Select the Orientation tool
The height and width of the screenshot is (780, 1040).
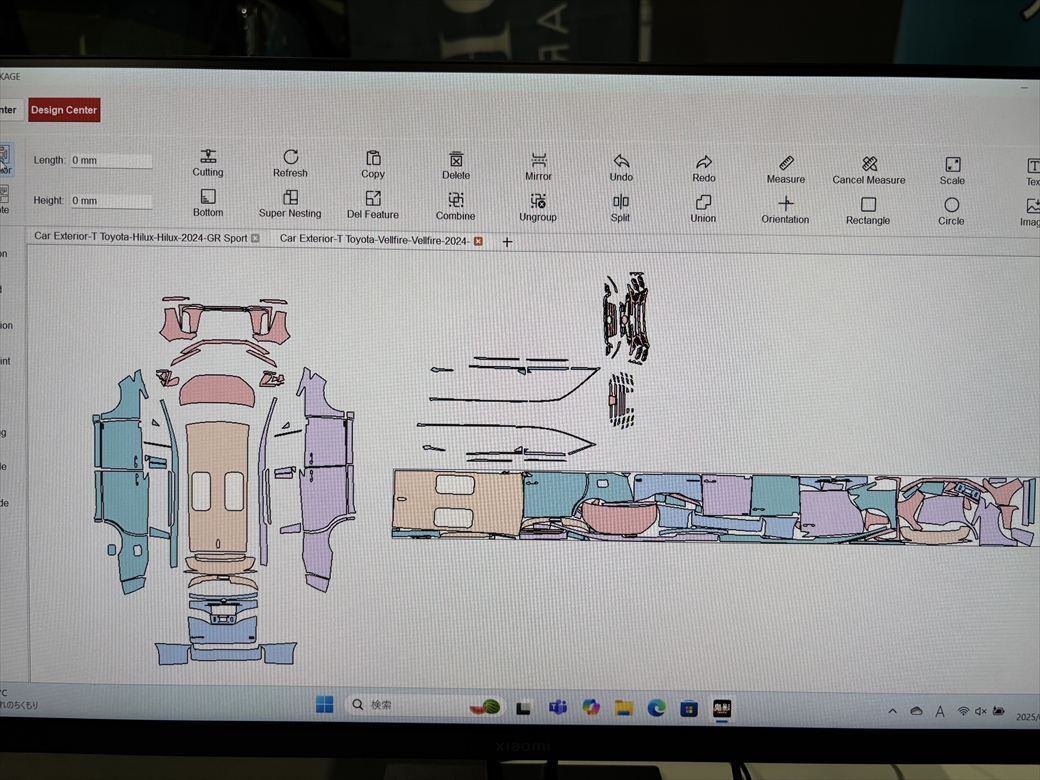[x=786, y=204]
